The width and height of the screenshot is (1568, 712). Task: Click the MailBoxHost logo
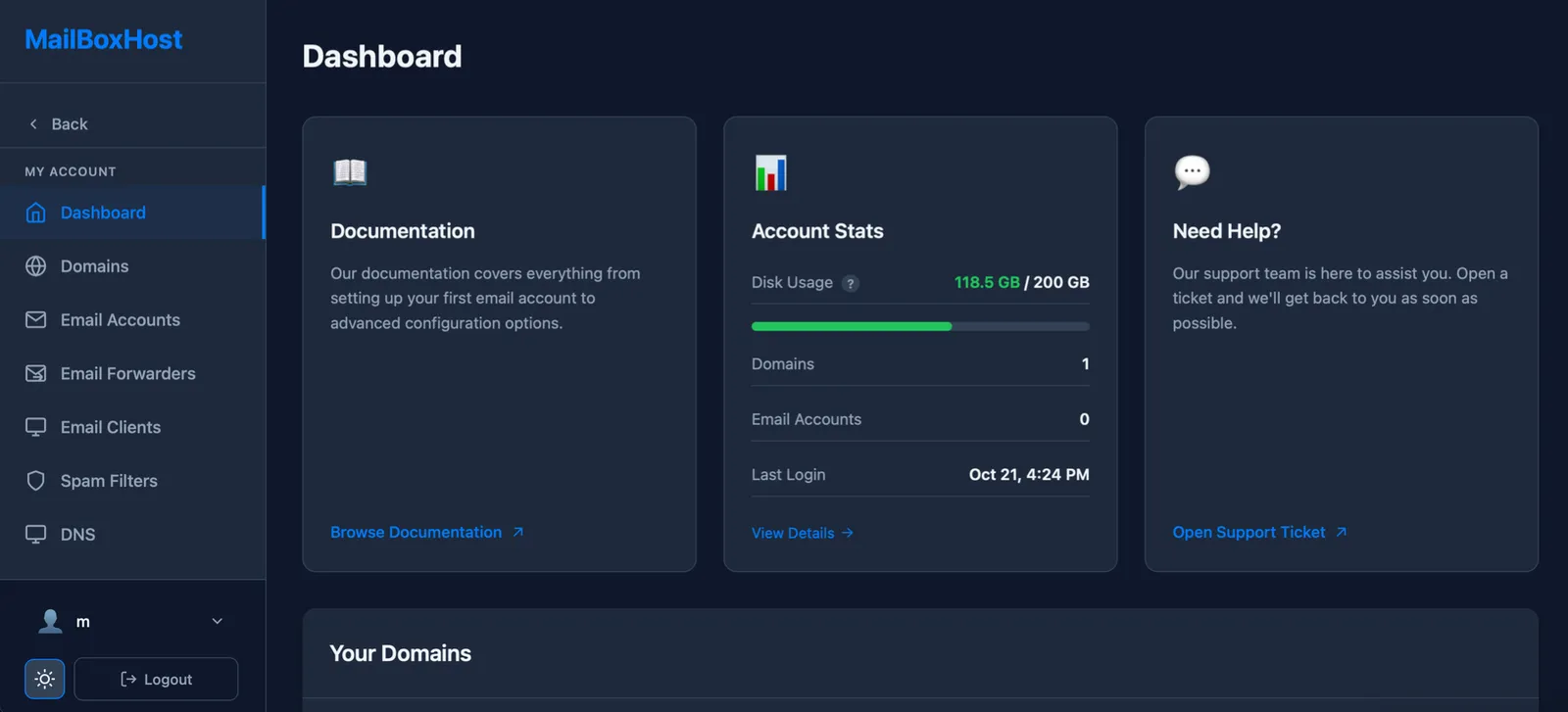pyautogui.click(x=104, y=39)
